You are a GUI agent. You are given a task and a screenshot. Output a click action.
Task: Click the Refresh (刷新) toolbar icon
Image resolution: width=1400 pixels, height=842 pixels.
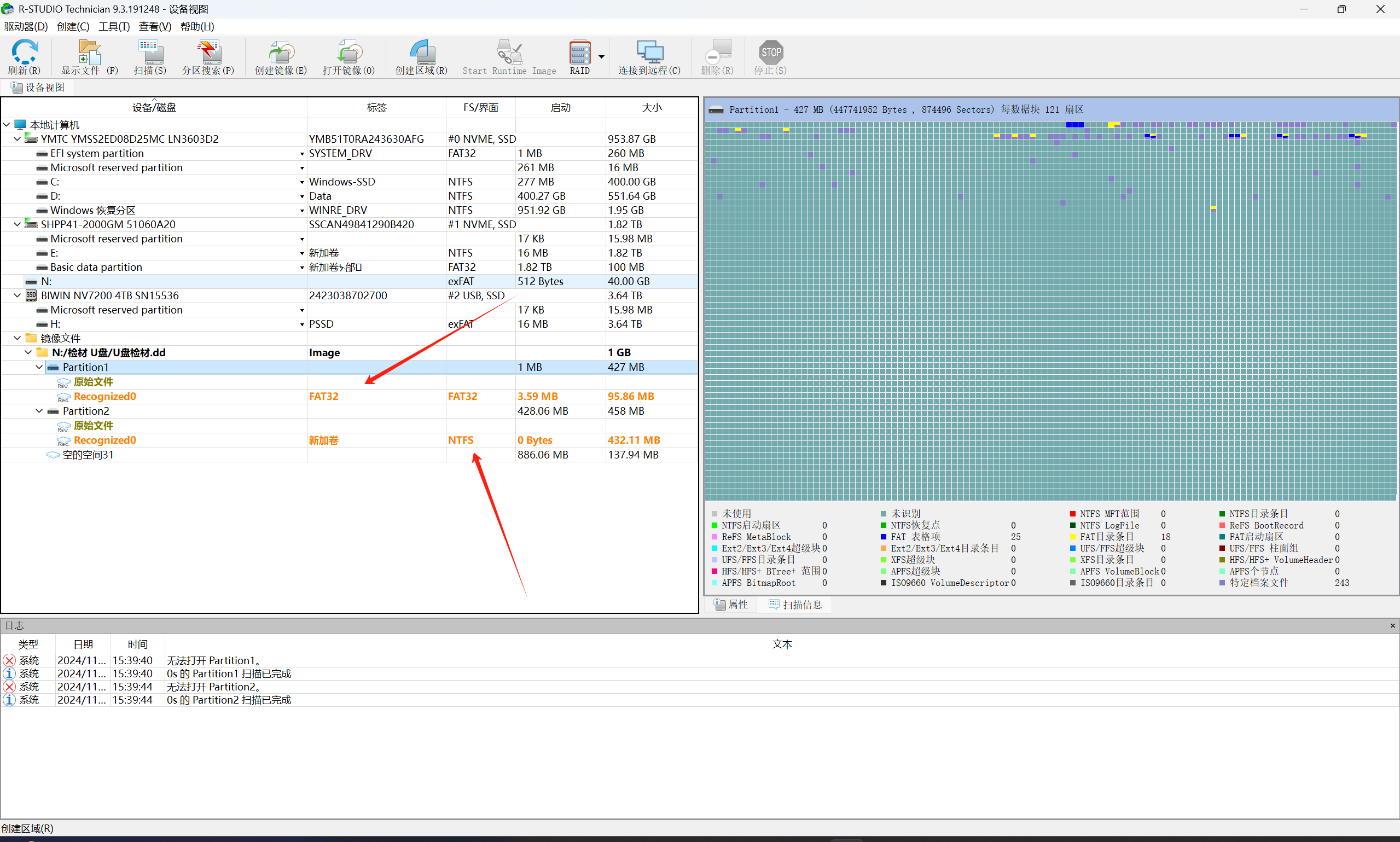[x=25, y=53]
